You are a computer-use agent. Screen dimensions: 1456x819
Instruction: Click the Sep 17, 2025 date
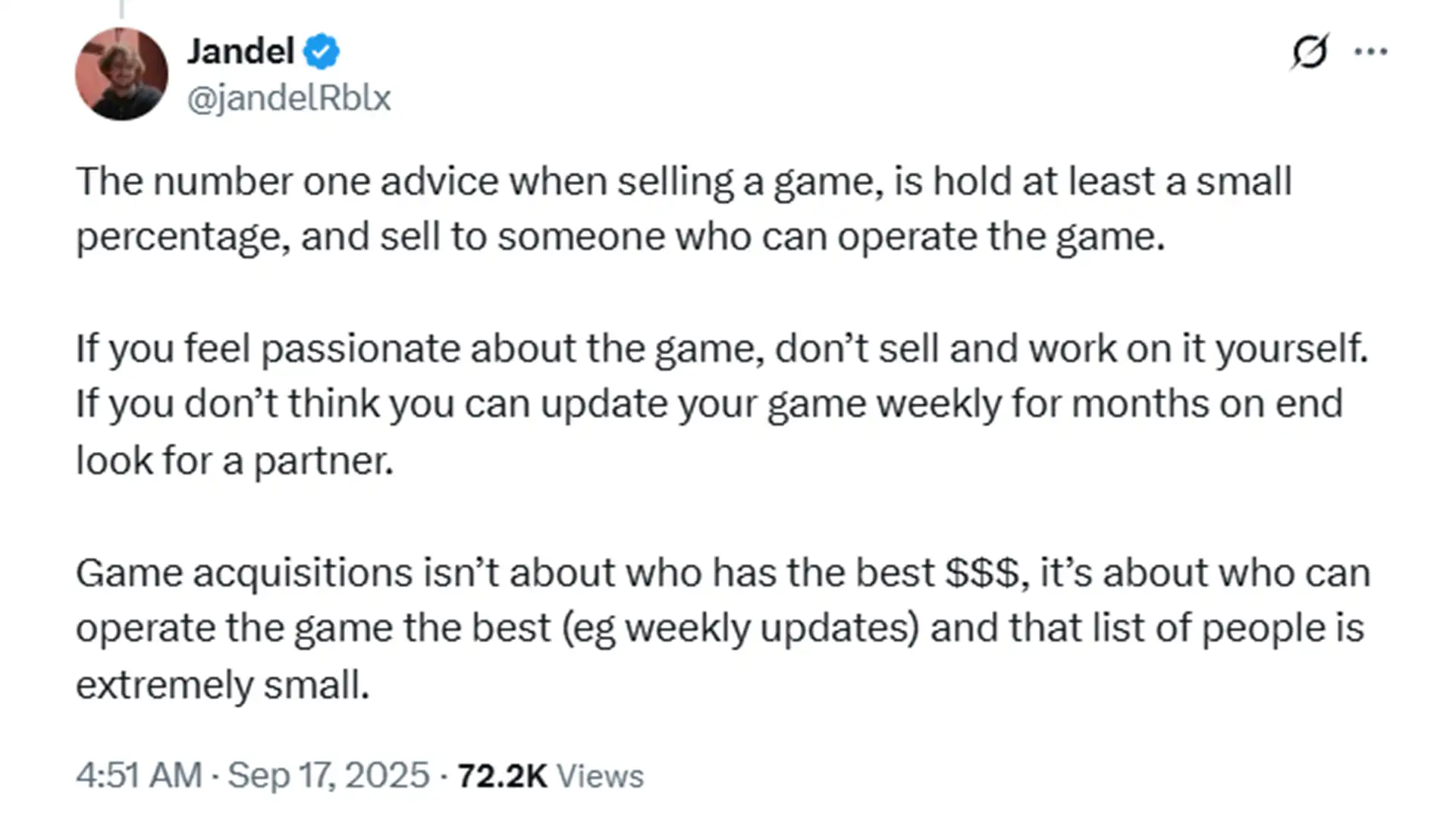[x=328, y=775]
